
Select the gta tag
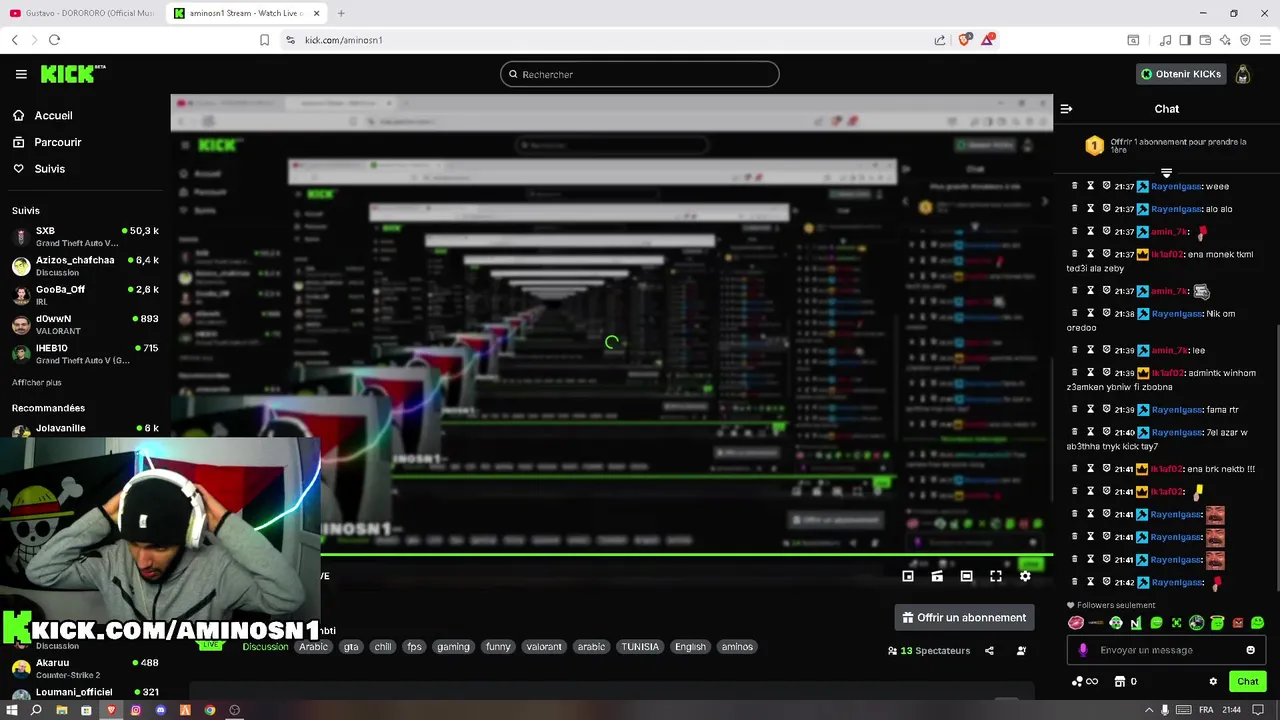click(351, 647)
